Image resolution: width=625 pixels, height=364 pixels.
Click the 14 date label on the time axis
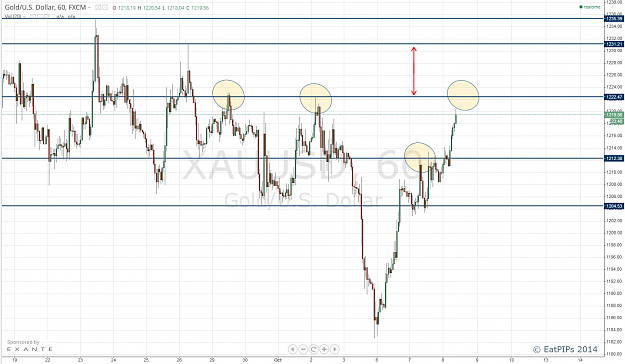pos(580,360)
